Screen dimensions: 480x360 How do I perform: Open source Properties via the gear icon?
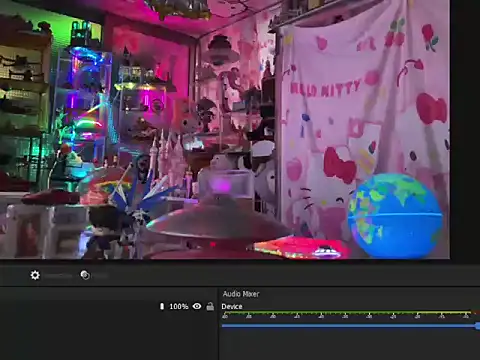(35, 275)
